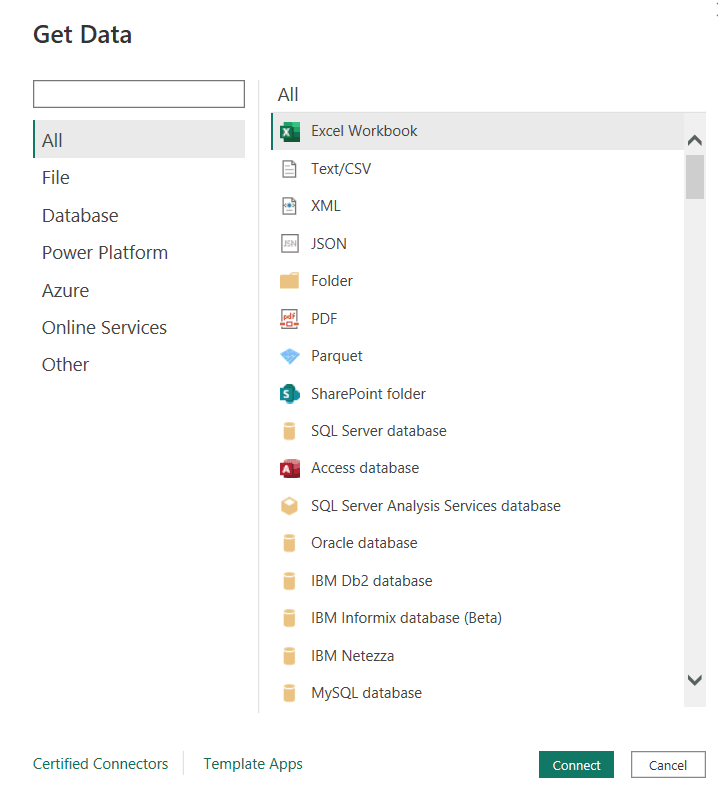Select the Text/CSV text label

point(341,169)
